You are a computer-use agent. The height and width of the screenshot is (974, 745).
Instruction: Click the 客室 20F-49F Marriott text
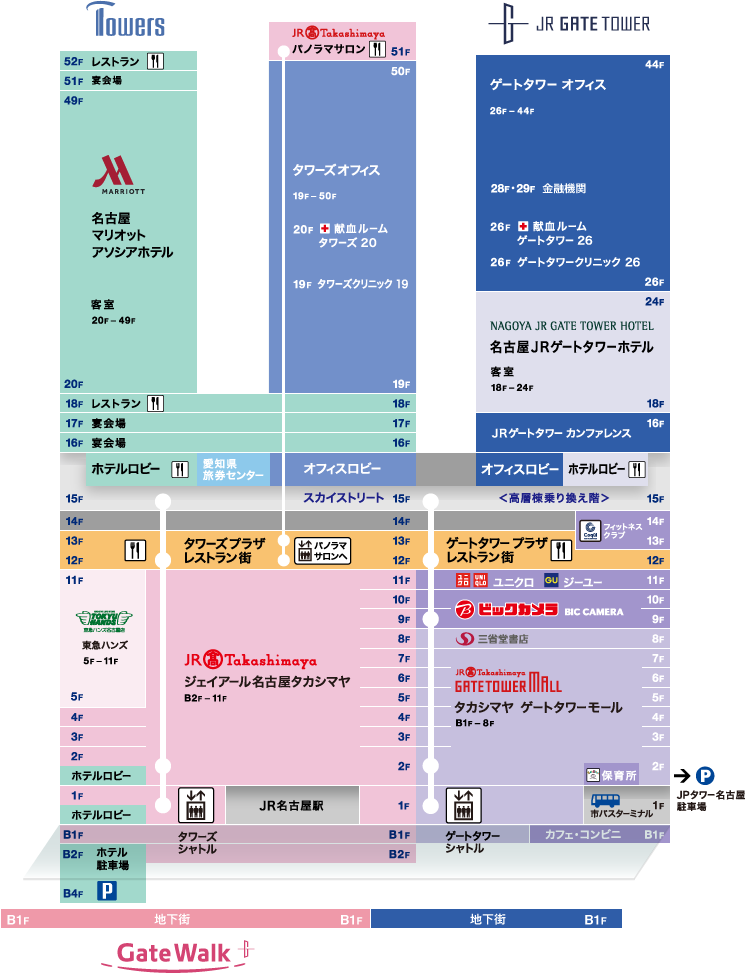tap(113, 312)
